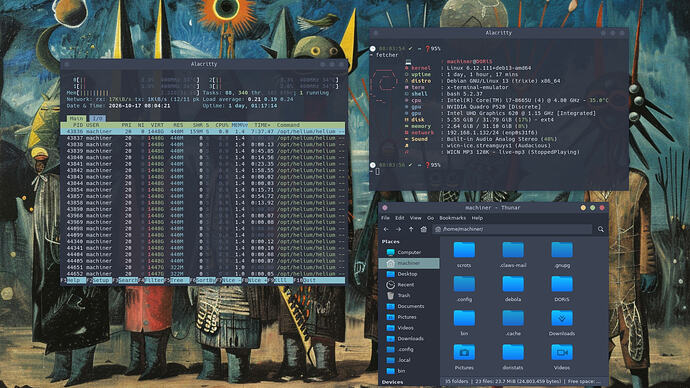Select .local bookmark in sidebar
Viewport: 690px width, 388px height.
coord(409,360)
